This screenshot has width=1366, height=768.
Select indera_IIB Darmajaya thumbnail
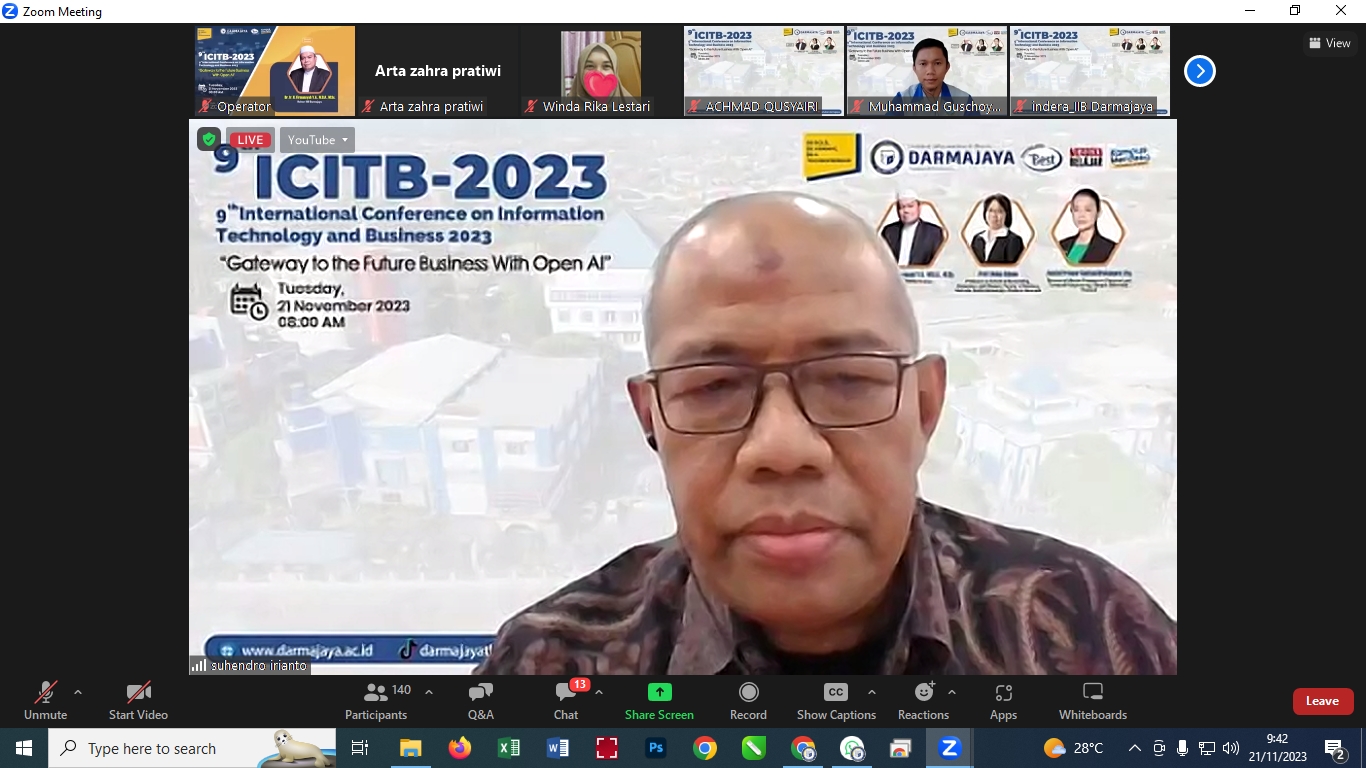tap(1090, 71)
